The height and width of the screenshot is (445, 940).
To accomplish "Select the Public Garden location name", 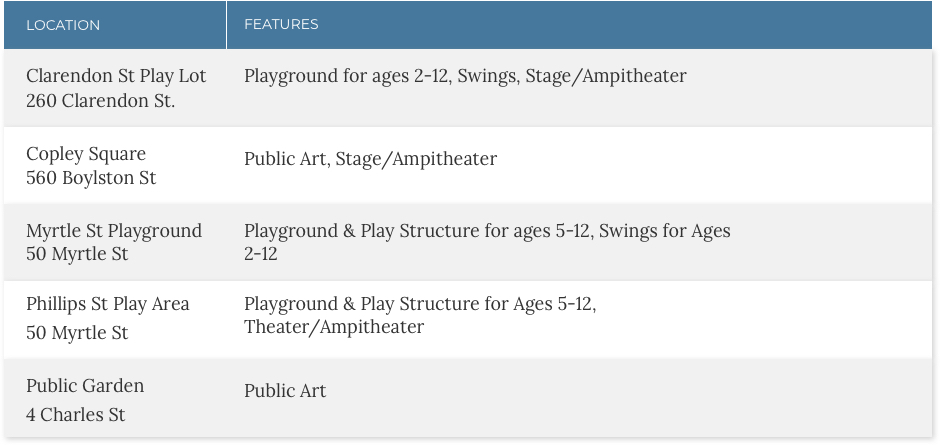I will click(x=85, y=386).
